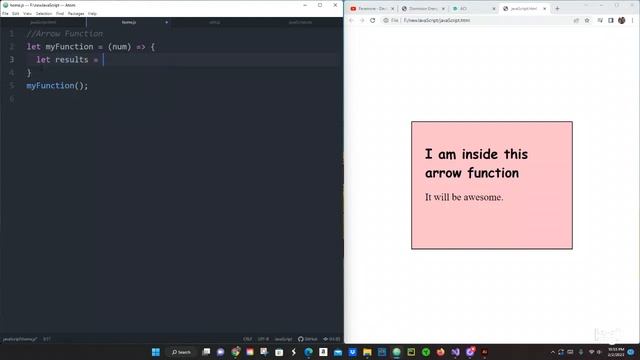
Task: Click the UTF-8 encoding selector in status bar
Action: pos(263,339)
